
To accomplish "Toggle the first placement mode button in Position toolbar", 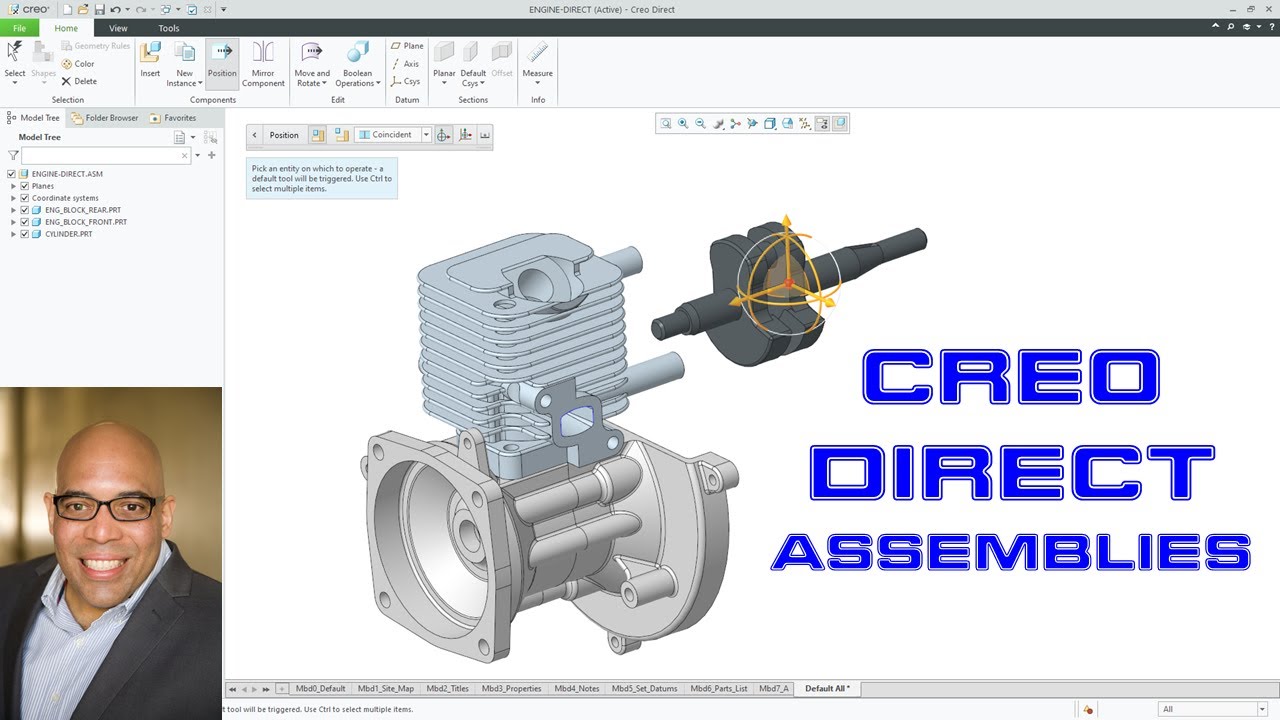I will (x=318, y=135).
